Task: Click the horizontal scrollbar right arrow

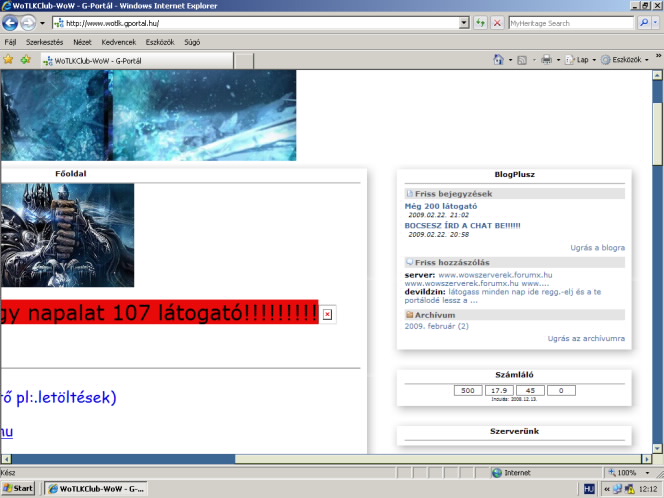Action: (x=647, y=459)
